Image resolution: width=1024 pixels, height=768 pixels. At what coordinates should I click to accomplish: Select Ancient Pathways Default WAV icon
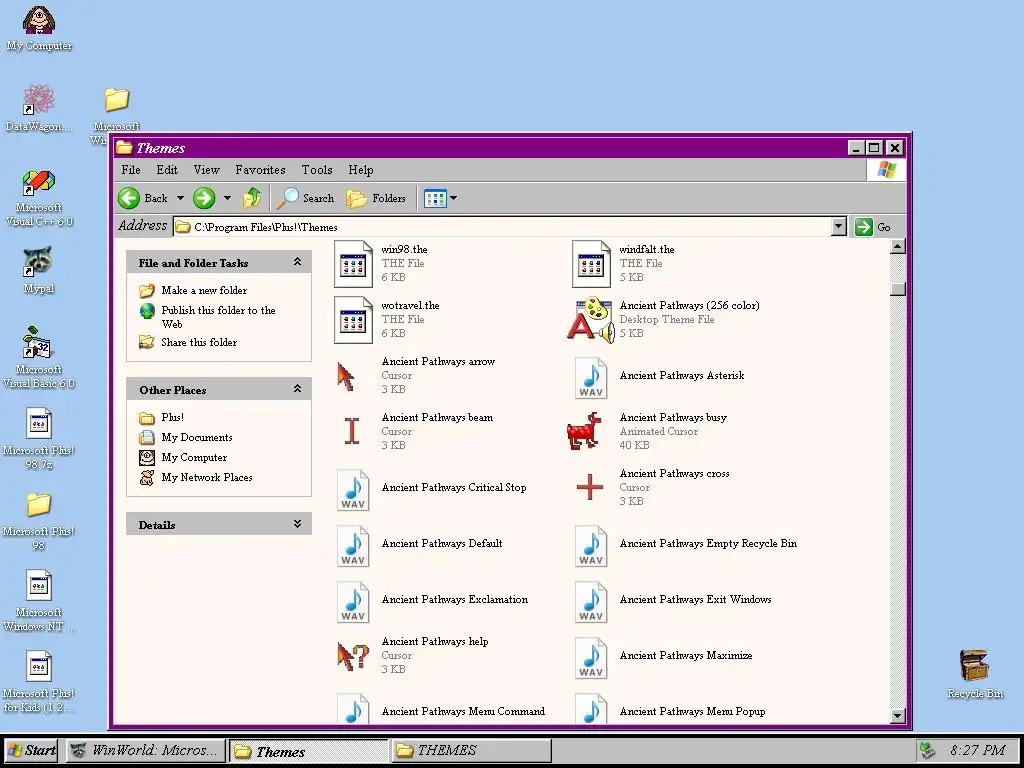[x=353, y=545]
